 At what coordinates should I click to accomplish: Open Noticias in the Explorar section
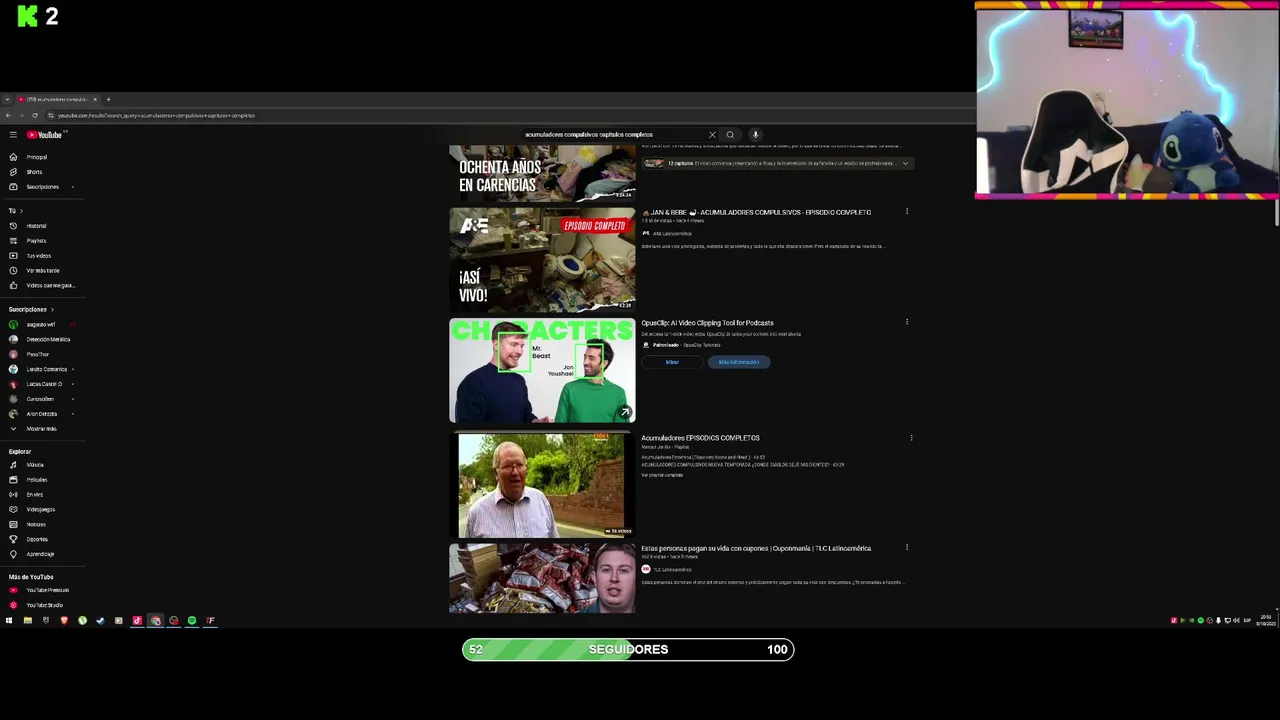coord(36,525)
